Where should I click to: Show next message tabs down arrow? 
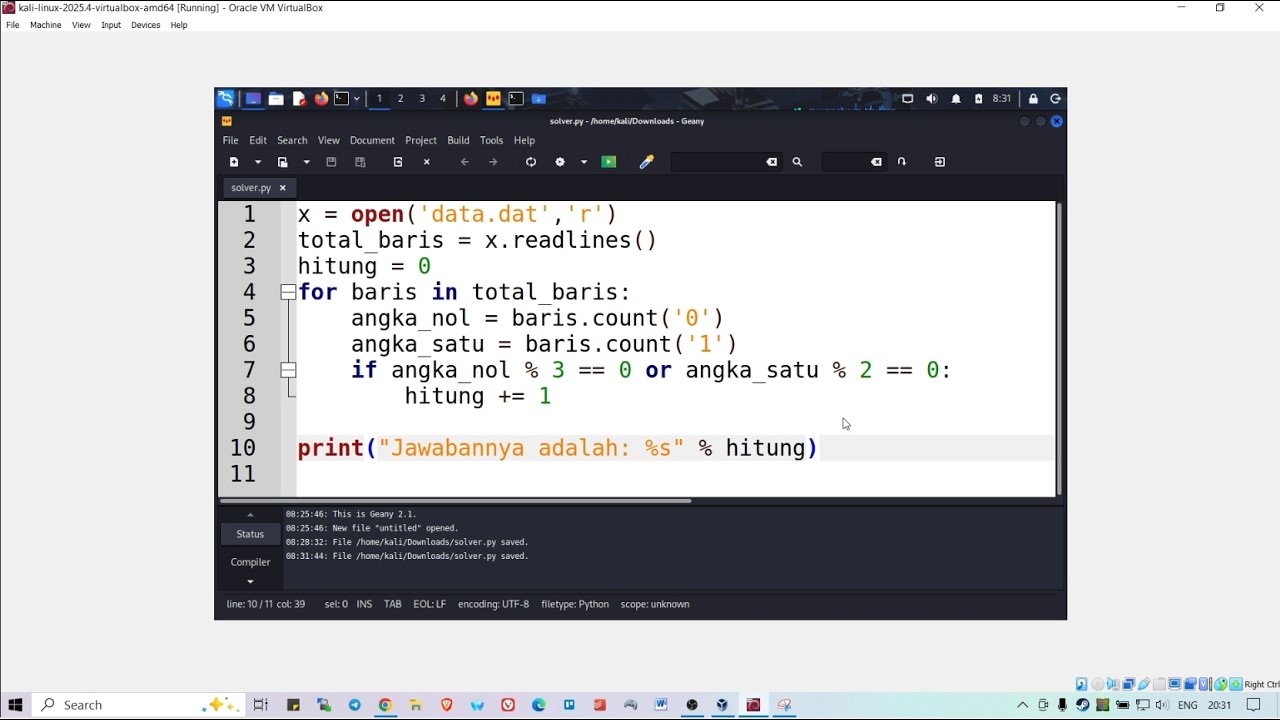tap(250, 581)
